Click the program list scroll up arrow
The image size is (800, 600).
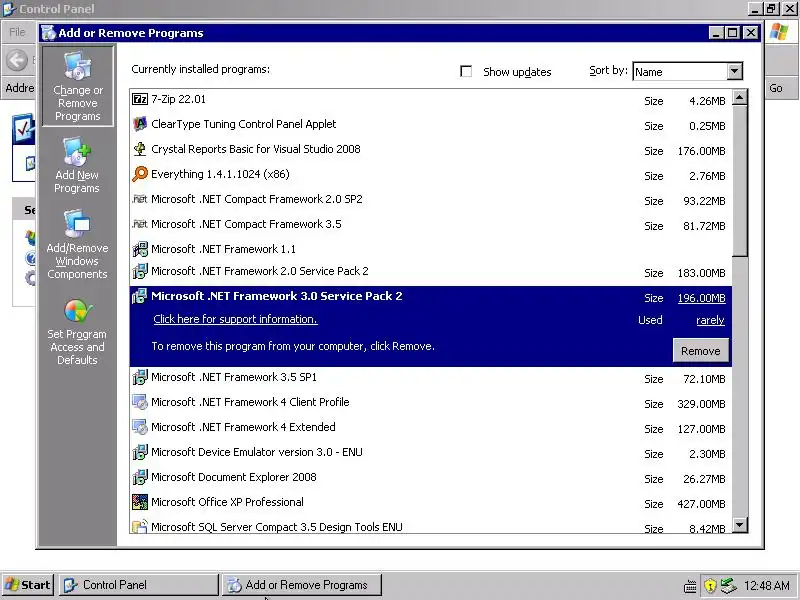point(740,97)
